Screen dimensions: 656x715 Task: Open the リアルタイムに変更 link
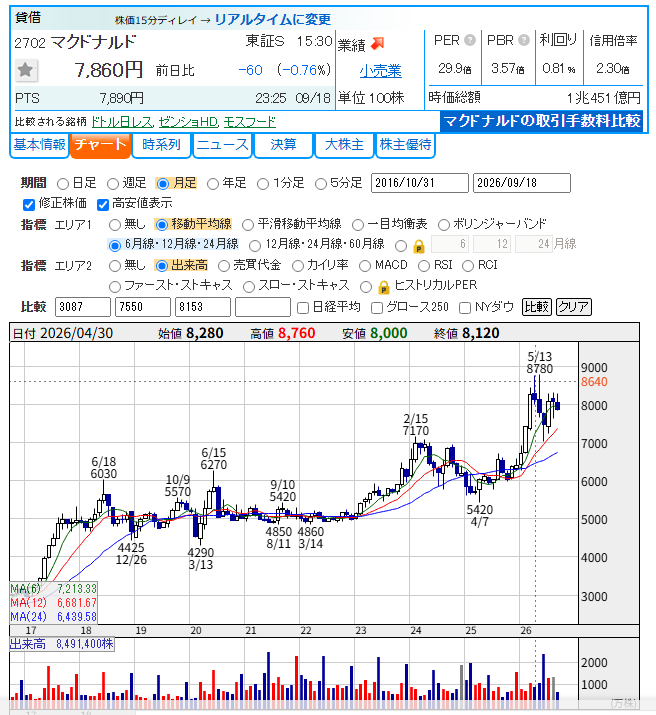pos(273,19)
